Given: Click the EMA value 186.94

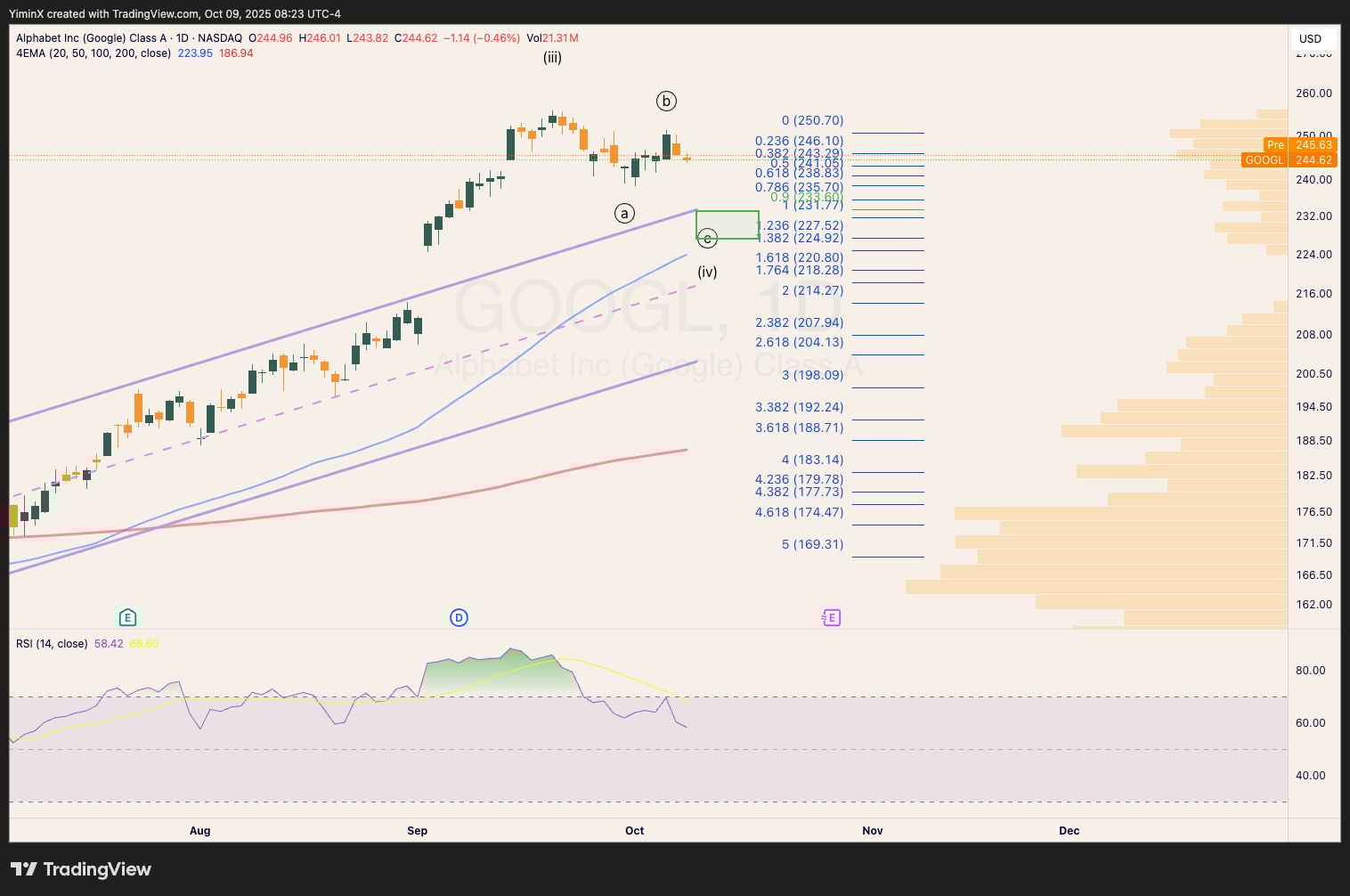Looking at the screenshot, I should [x=236, y=53].
